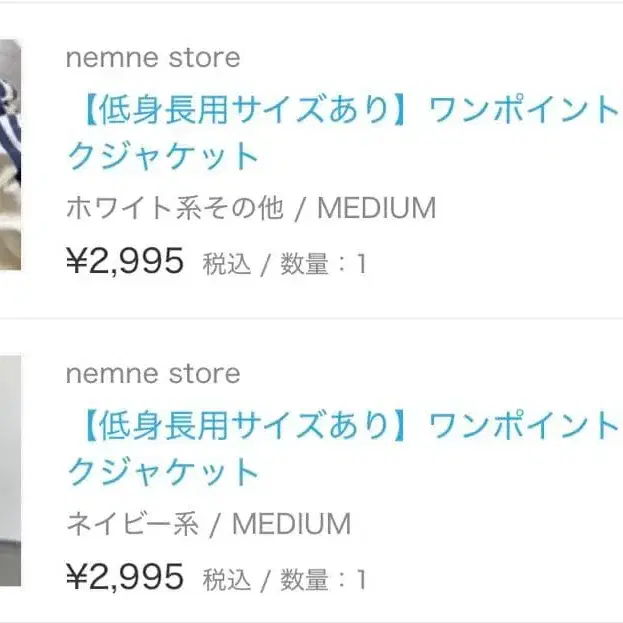
Task: Open nemne store link above navy jacket
Action: pos(153,374)
